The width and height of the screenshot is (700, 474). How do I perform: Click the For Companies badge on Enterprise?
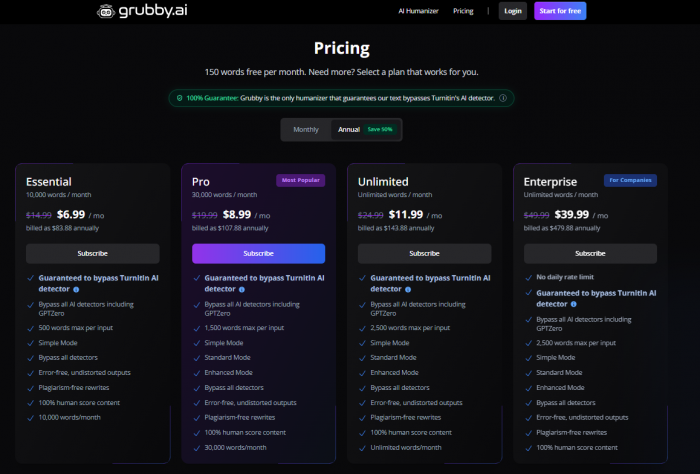coord(631,181)
